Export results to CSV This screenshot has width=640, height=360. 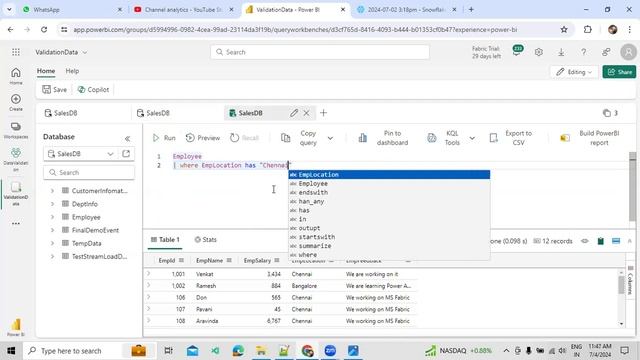tap(511, 138)
